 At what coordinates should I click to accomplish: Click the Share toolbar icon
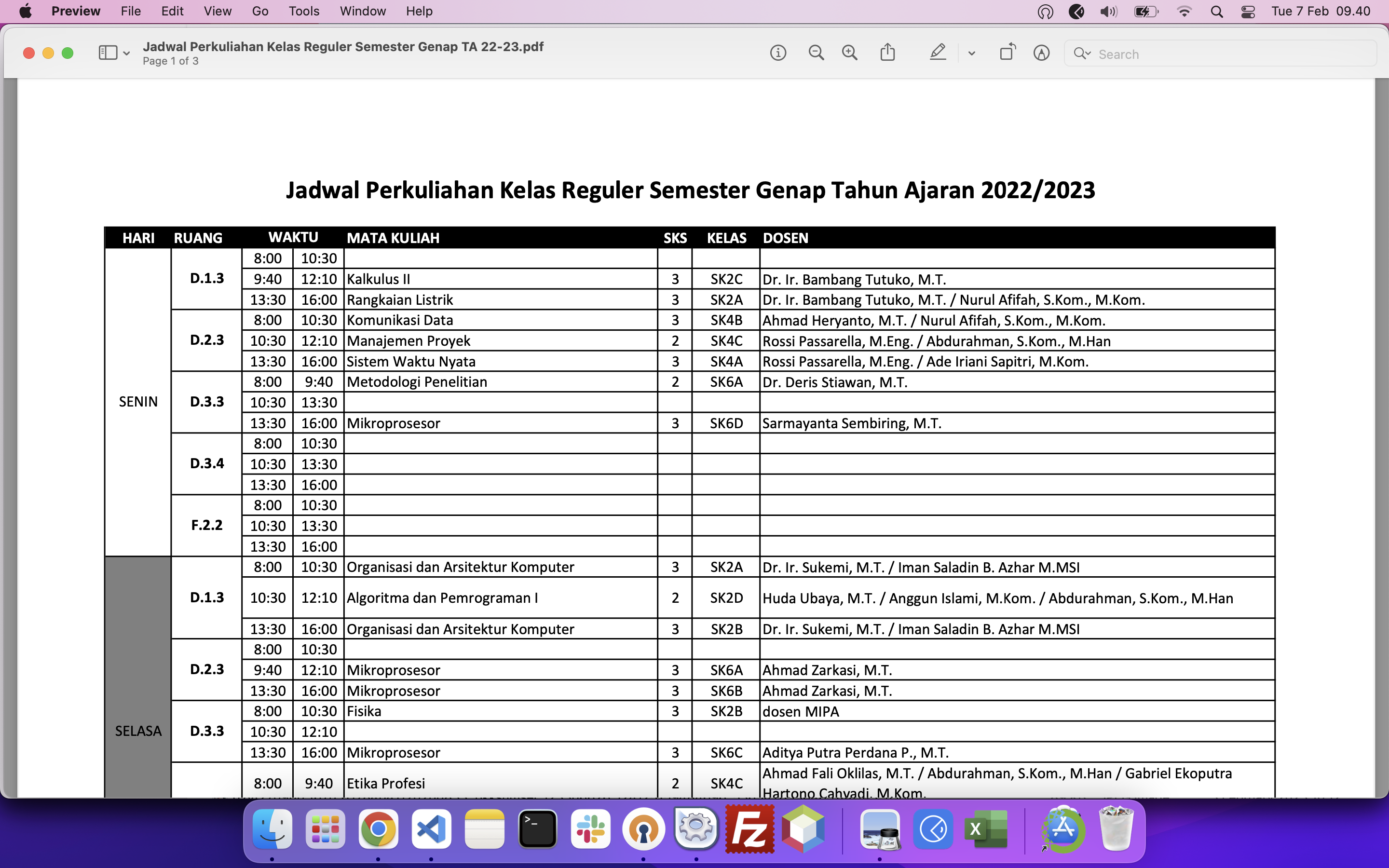[x=887, y=52]
